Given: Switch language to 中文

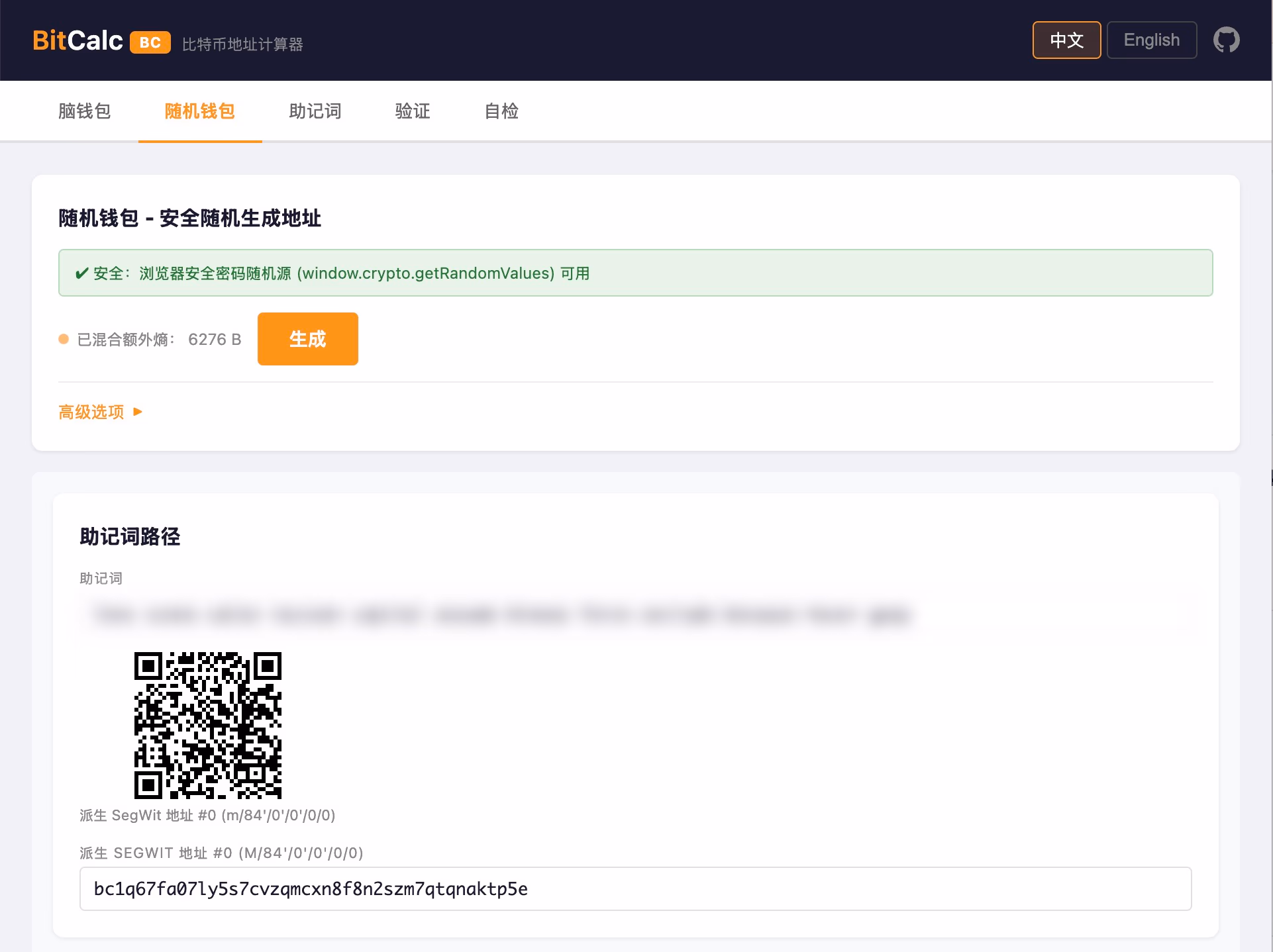Looking at the screenshot, I should point(1066,40).
